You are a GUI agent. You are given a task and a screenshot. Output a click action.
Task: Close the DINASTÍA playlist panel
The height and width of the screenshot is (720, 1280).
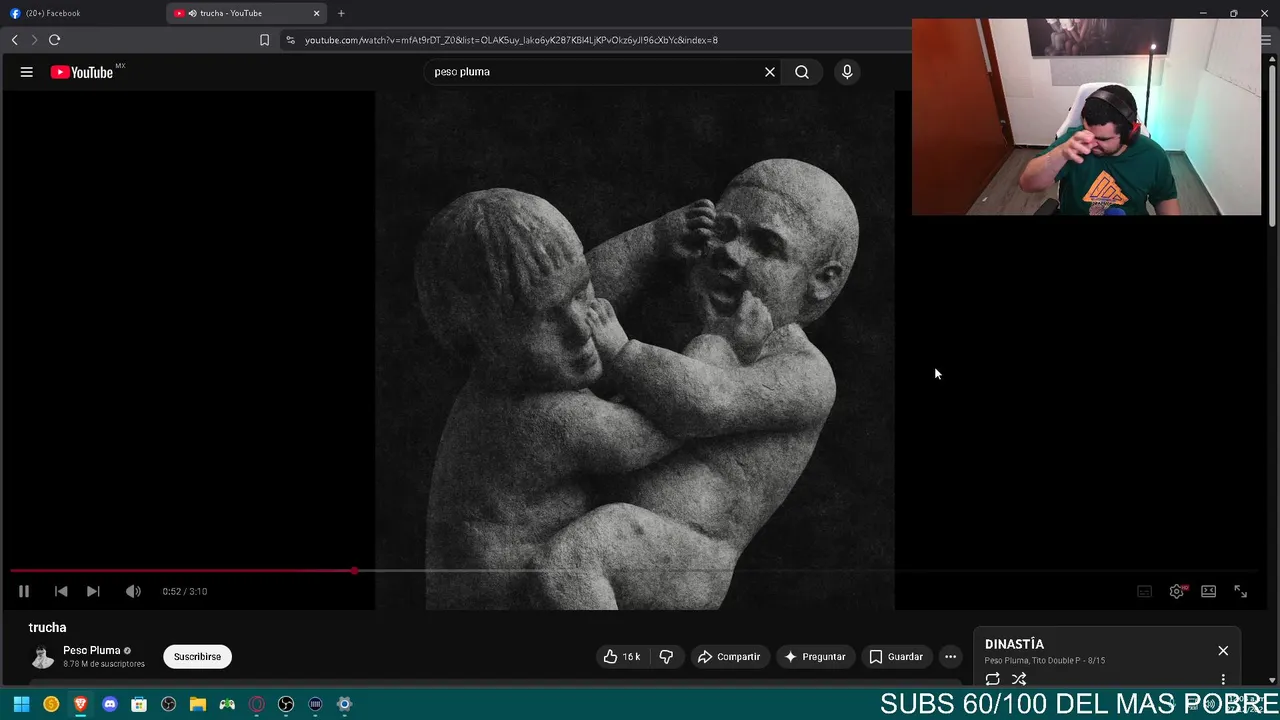(1223, 651)
